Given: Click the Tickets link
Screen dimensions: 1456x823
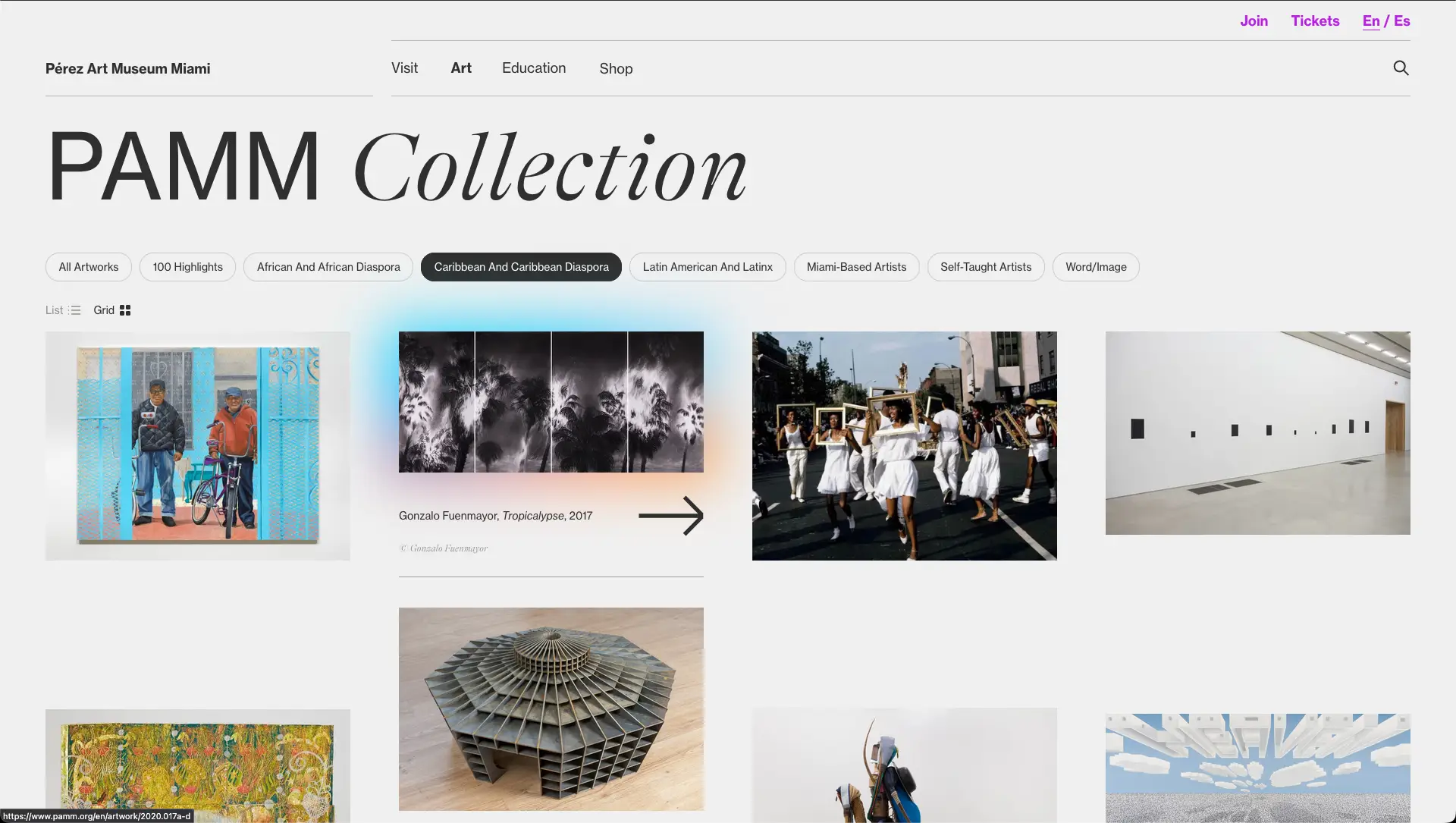Looking at the screenshot, I should [1315, 21].
